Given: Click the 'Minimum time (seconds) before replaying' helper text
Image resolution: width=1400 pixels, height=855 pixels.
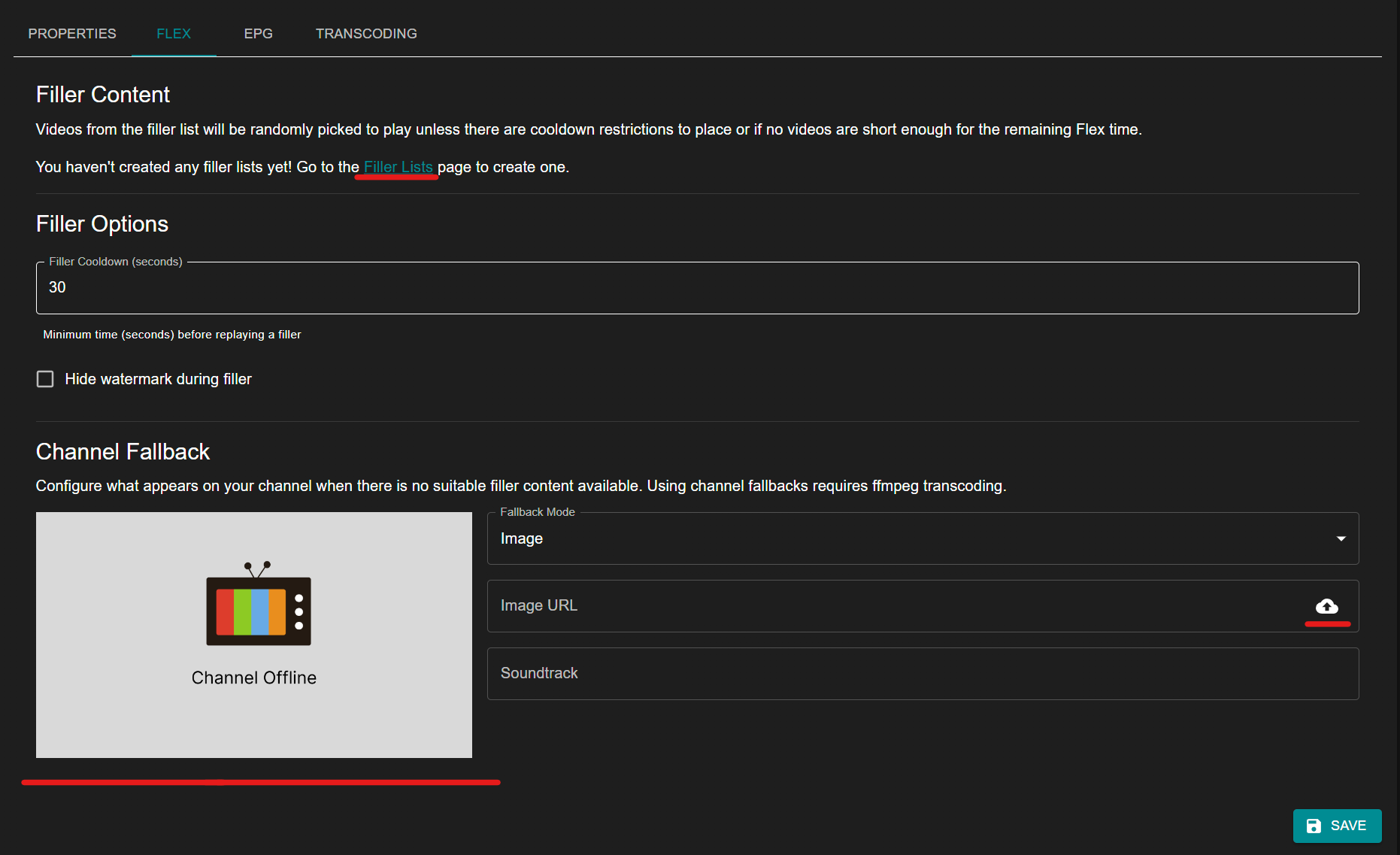Looking at the screenshot, I should [x=172, y=335].
